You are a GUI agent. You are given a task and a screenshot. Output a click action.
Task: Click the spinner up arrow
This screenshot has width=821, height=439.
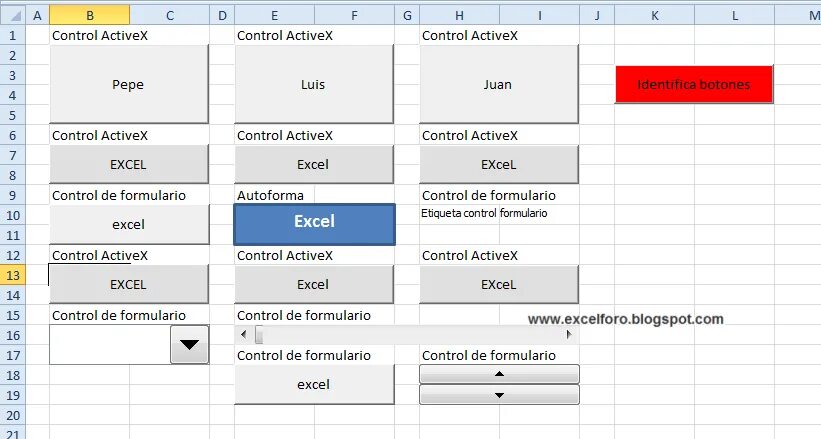click(x=499, y=374)
